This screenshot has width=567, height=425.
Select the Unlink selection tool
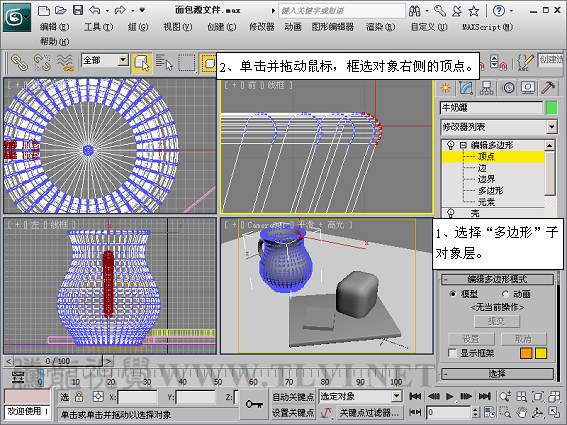click(x=42, y=62)
